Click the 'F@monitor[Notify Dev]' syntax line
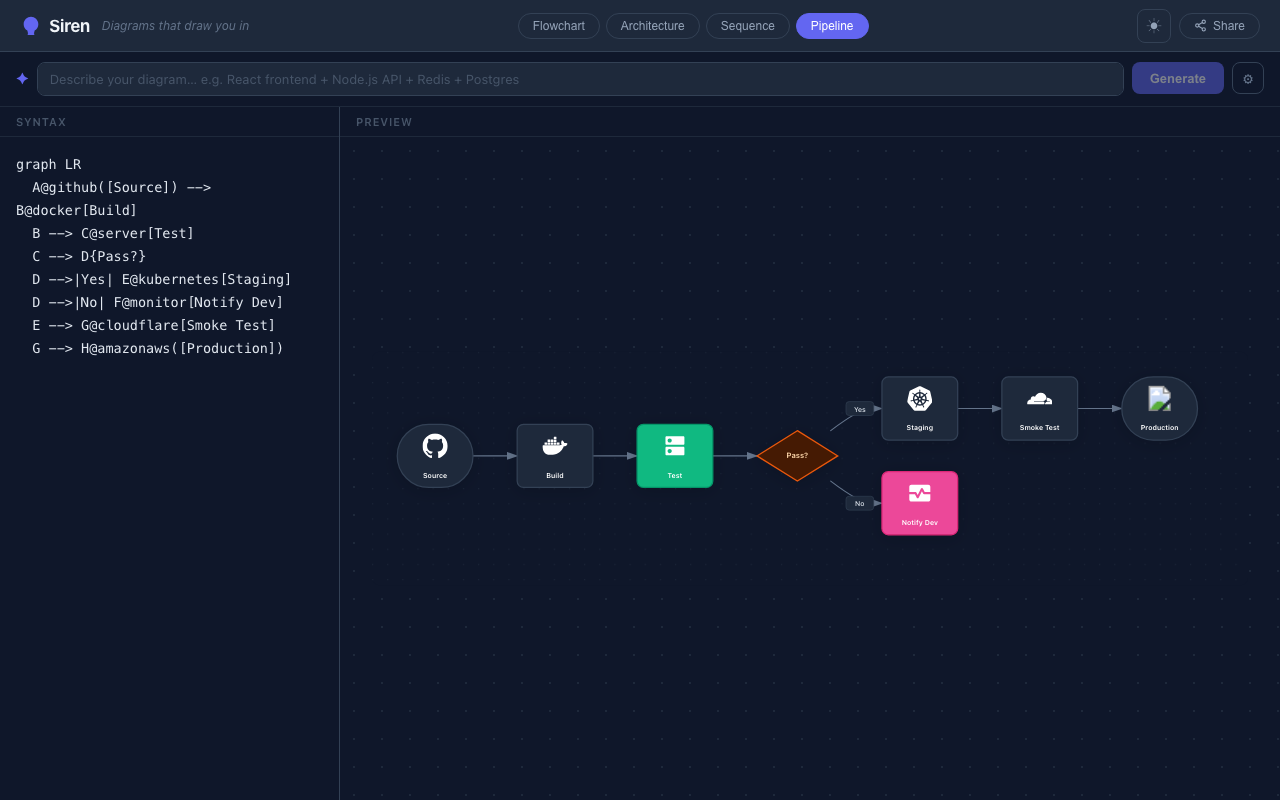The image size is (1280, 800). [158, 302]
